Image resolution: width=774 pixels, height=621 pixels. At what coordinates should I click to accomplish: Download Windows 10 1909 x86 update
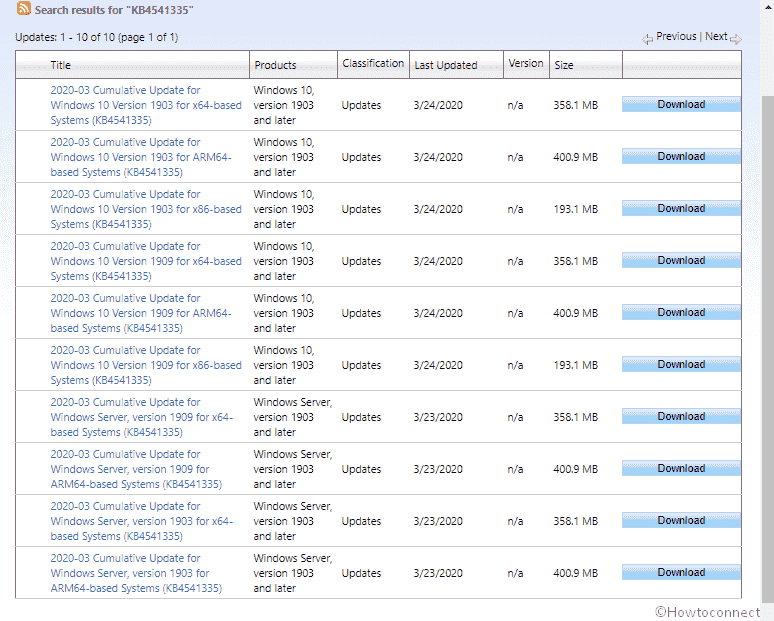pos(681,365)
